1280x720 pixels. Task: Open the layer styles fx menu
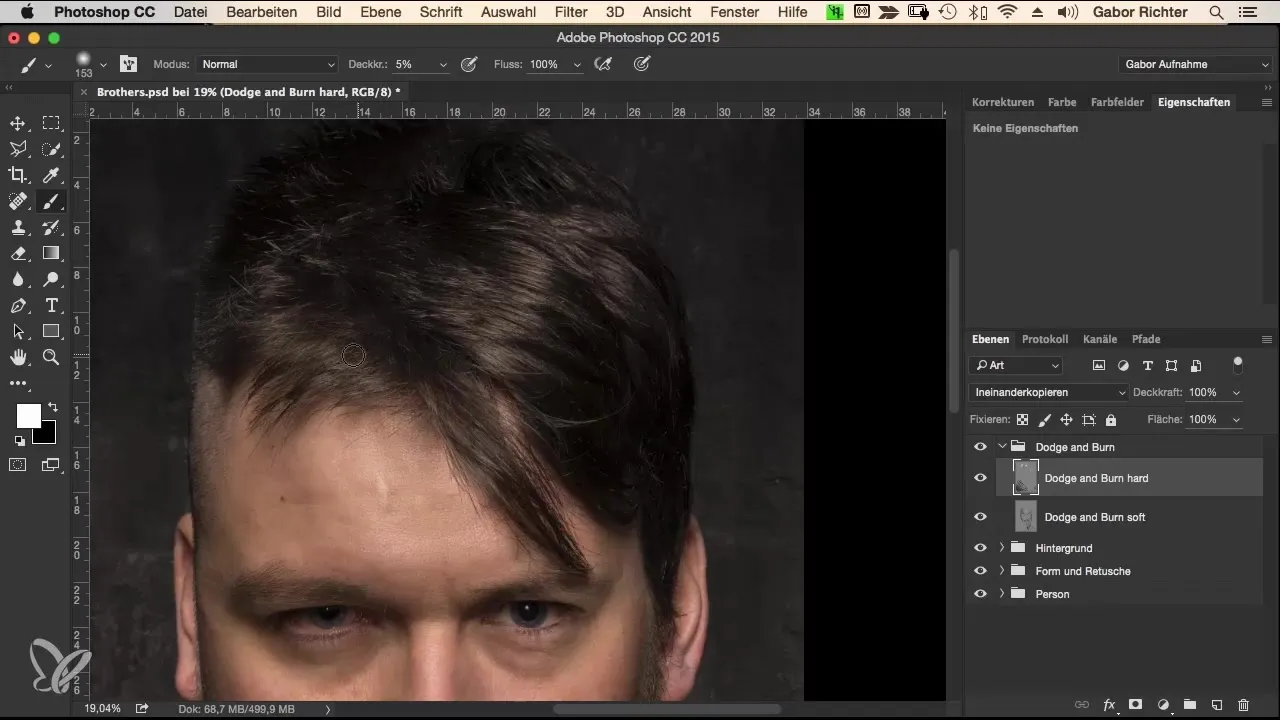[x=1109, y=705]
